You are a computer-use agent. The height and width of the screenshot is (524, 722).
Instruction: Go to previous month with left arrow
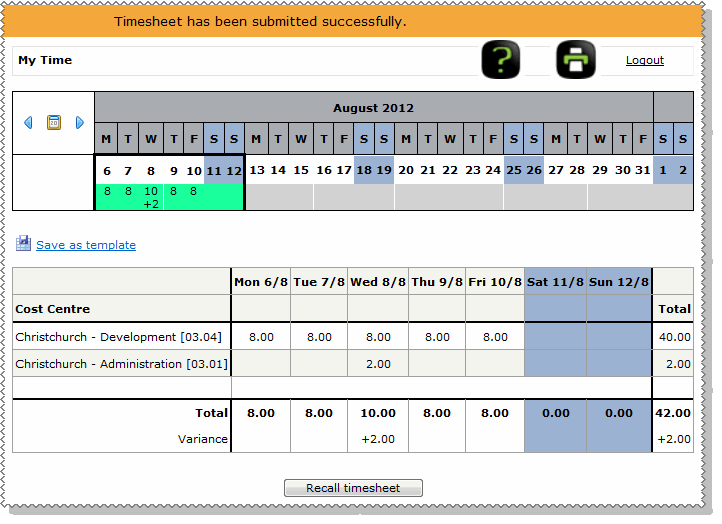point(28,122)
